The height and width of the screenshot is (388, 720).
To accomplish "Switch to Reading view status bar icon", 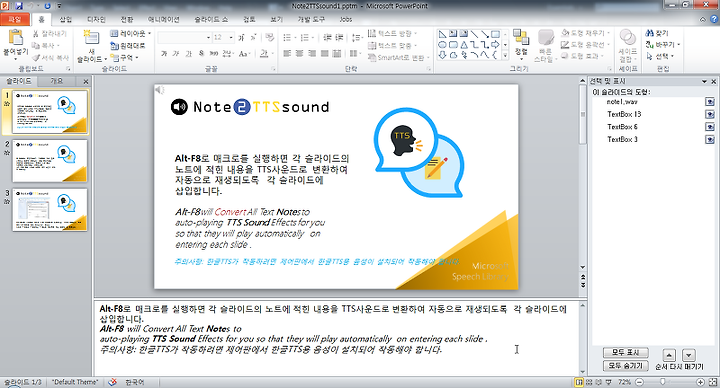I will 599,382.
